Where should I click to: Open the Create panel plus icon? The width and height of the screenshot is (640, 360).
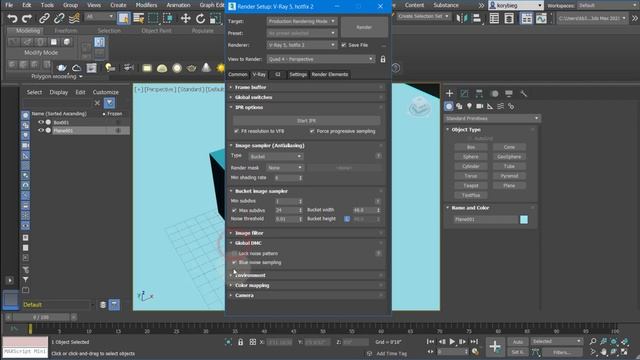[449, 93]
